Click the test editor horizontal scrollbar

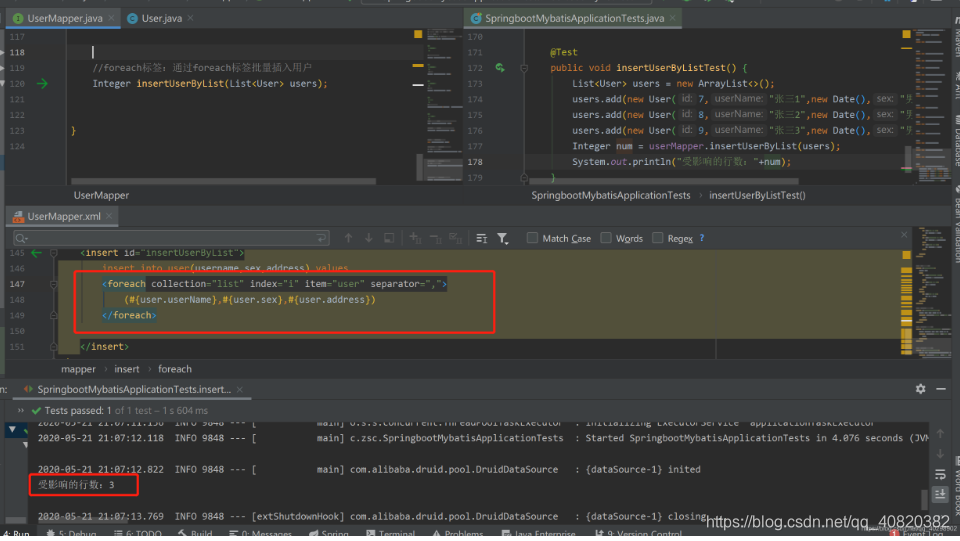pyautogui.click(x=664, y=181)
